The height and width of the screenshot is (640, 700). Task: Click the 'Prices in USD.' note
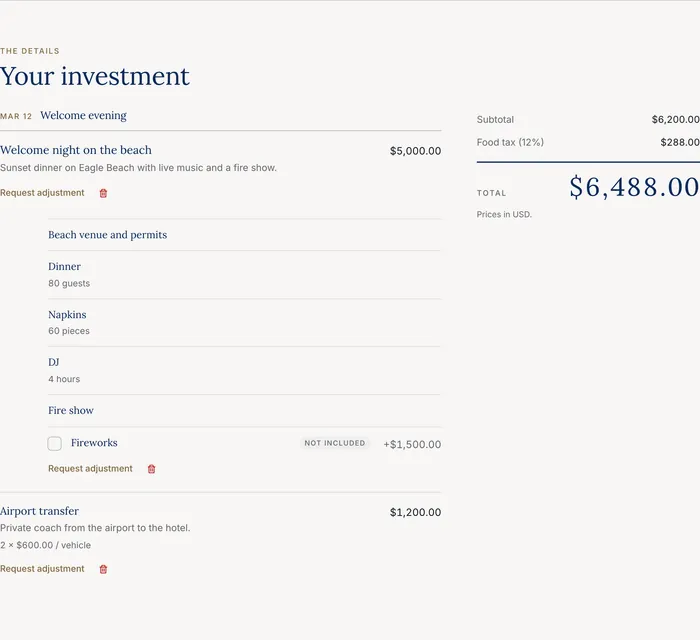(x=504, y=214)
